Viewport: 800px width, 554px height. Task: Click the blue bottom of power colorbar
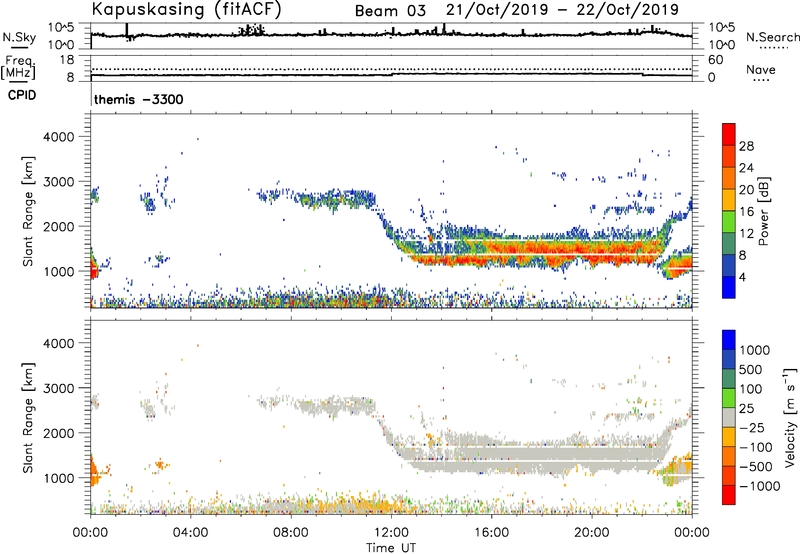(729, 287)
